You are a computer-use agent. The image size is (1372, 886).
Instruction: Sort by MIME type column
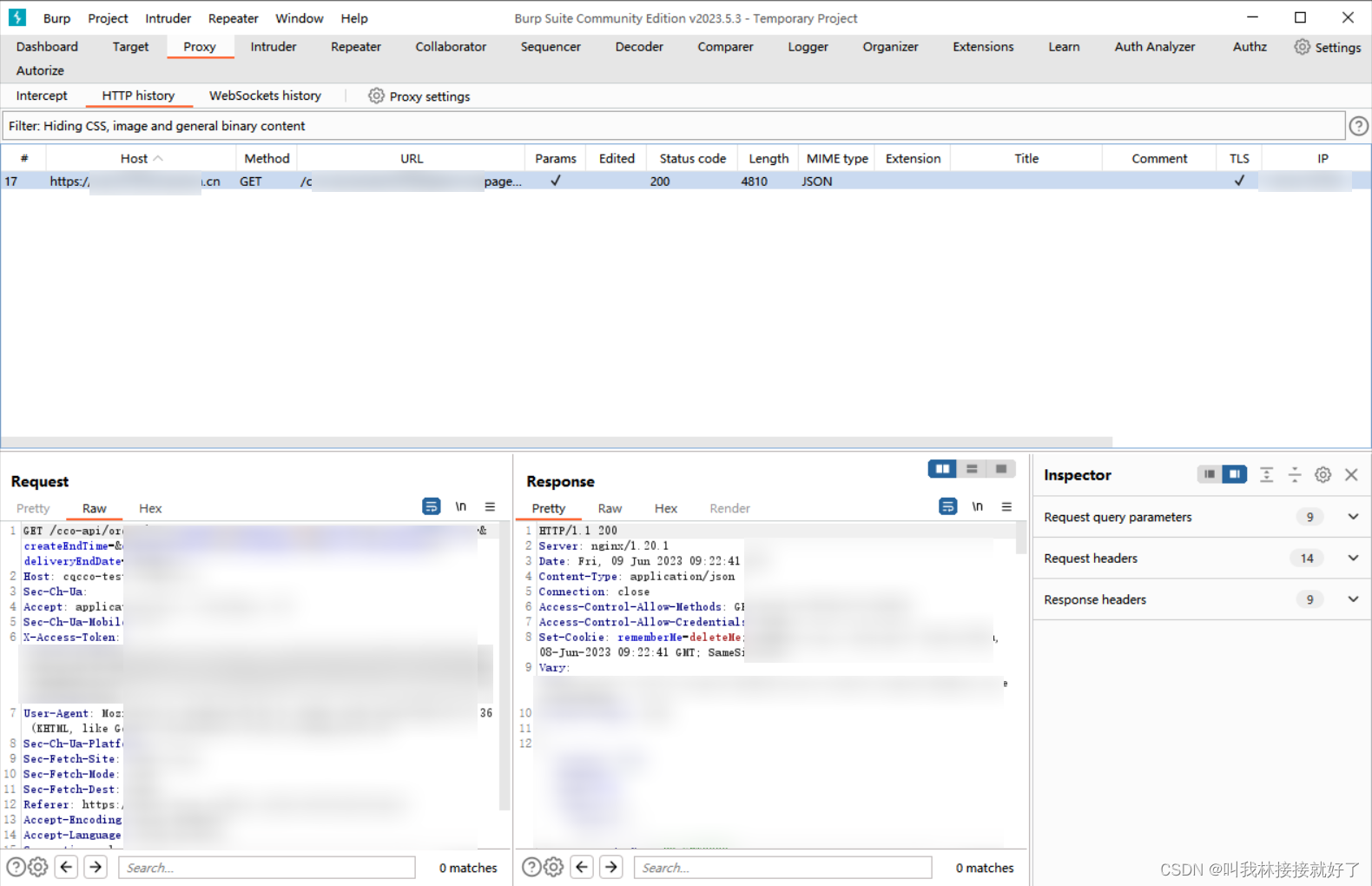pyautogui.click(x=837, y=158)
